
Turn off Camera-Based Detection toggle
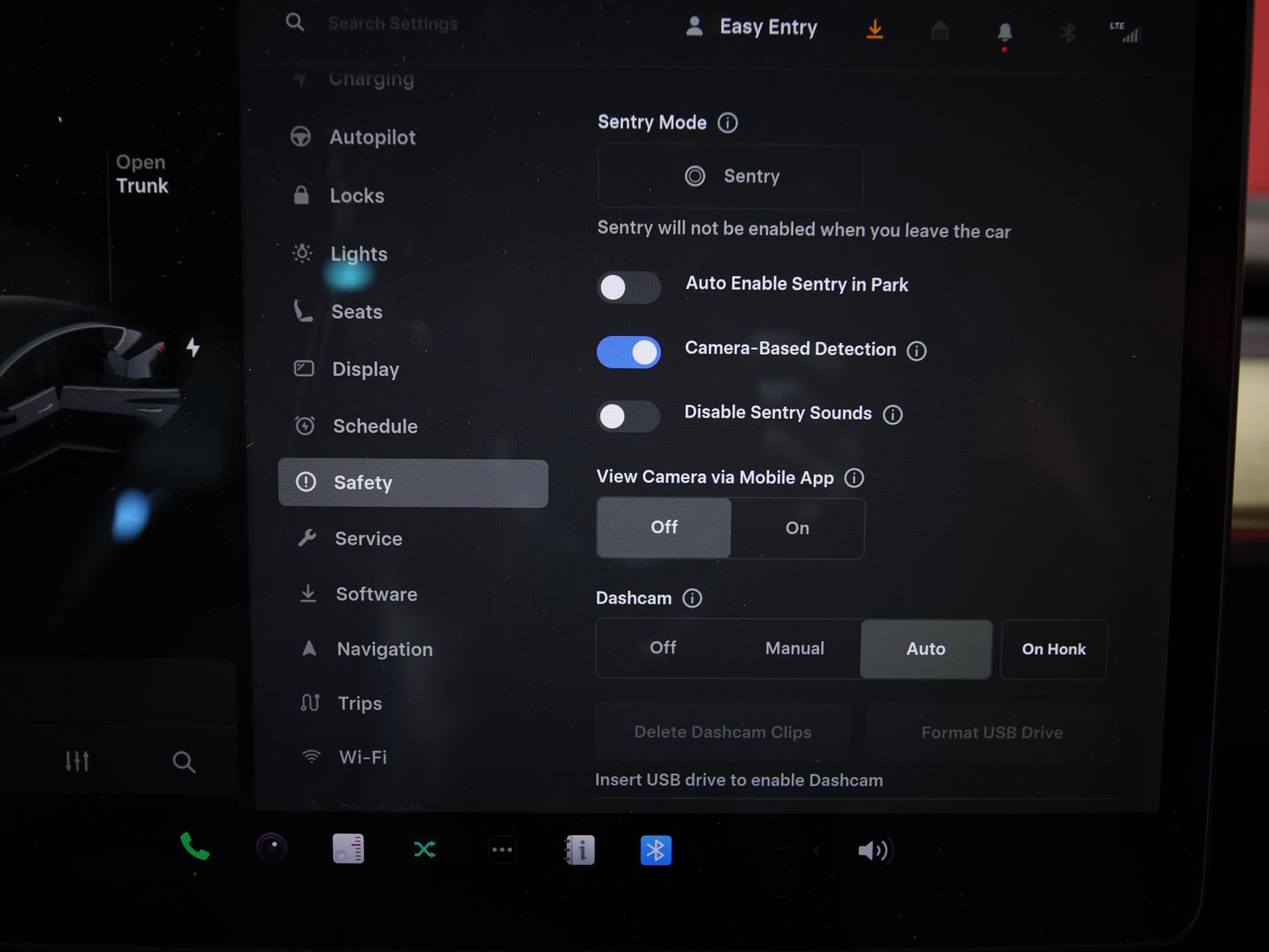pos(628,352)
